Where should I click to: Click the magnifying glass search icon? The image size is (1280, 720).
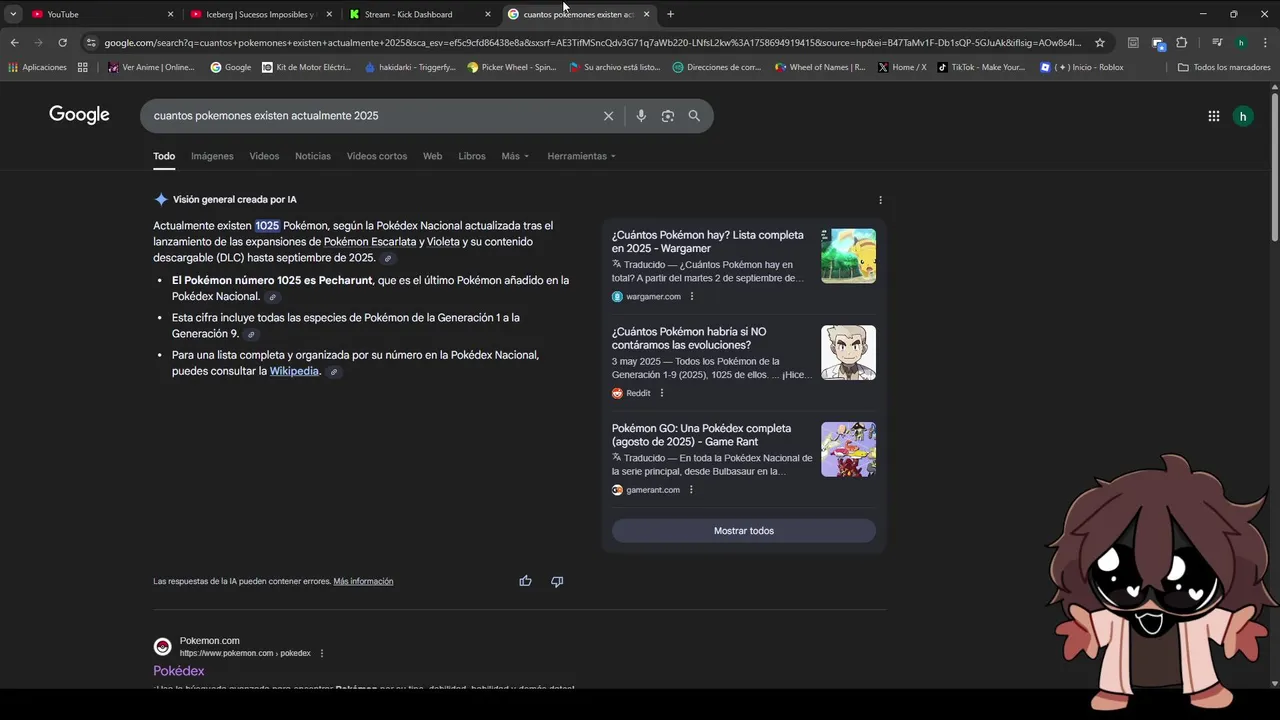[694, 116]
